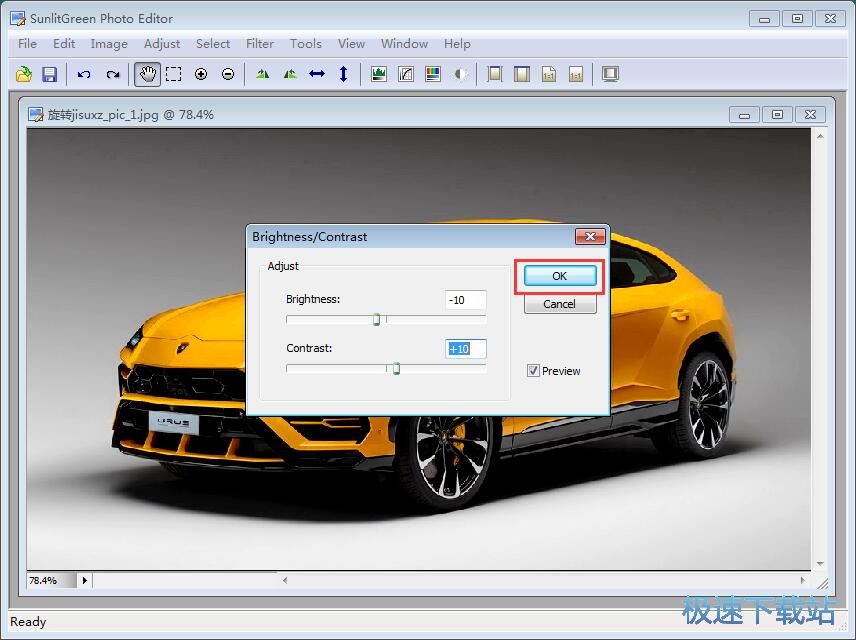Open the Select menu
This screenshot has height=640, width=856.
[213, 44]
